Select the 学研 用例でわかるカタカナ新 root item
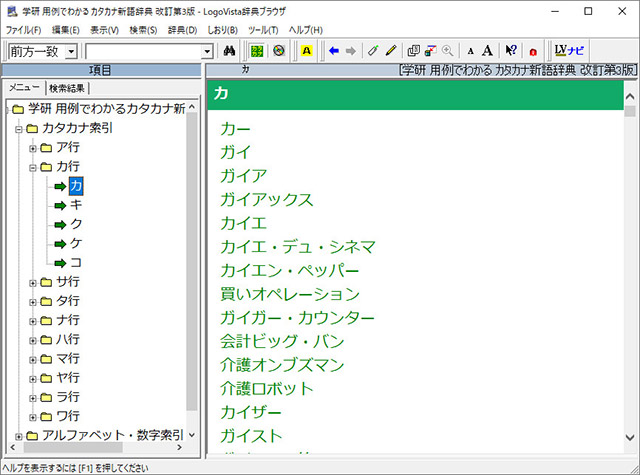 106,109
